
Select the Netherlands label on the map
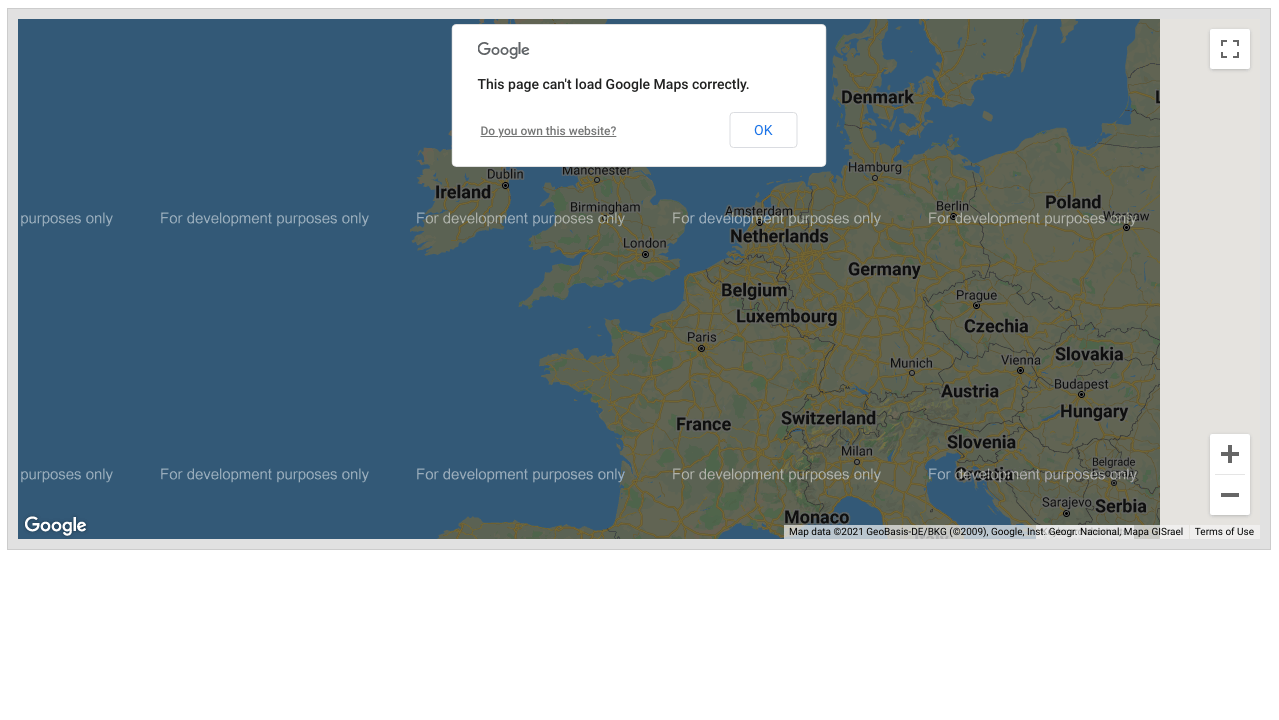(779, 237)
